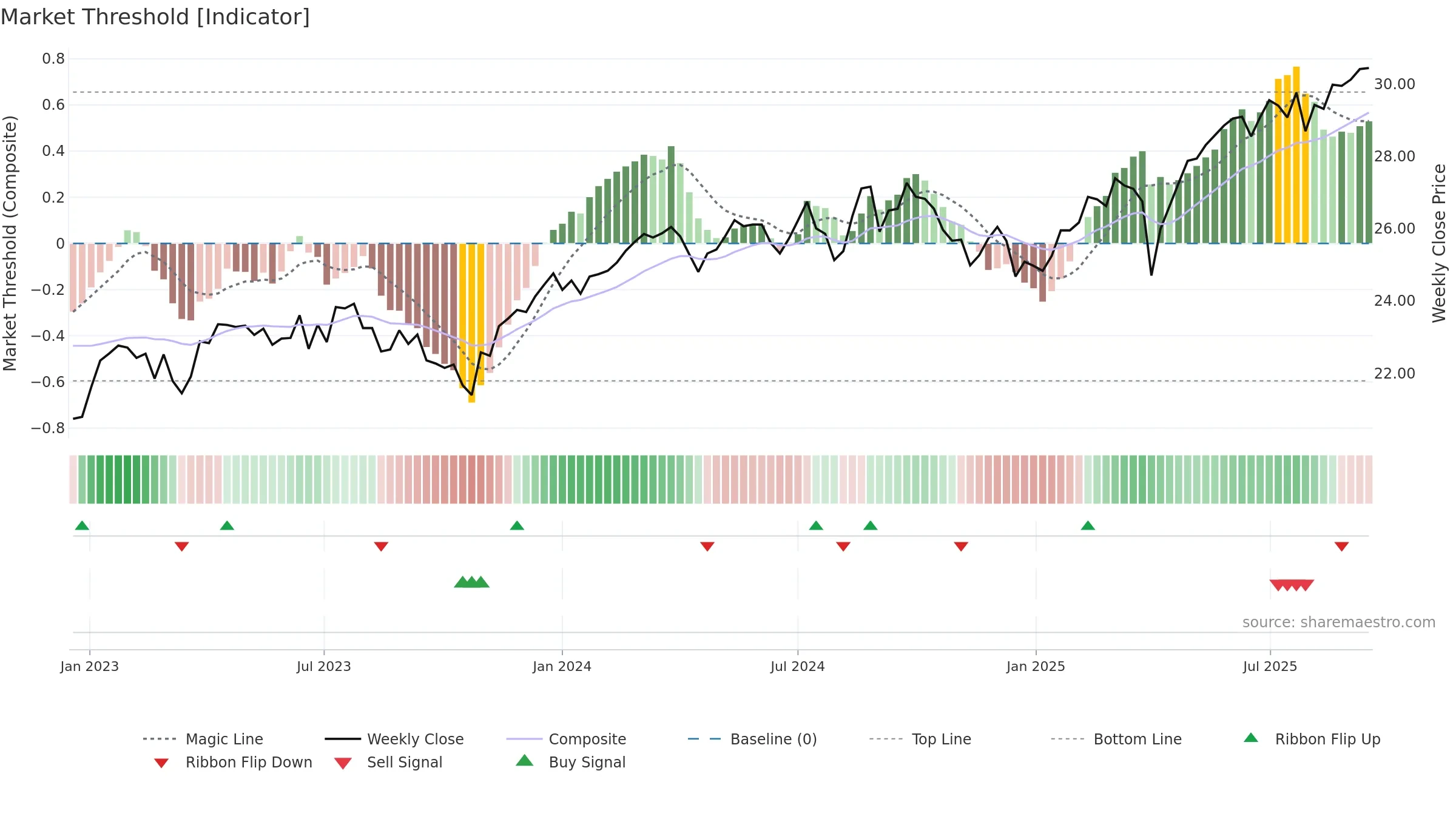Toggle the Ribbon Flip Down legend entry
The image size is (1456, 819).
pos(232,762)
